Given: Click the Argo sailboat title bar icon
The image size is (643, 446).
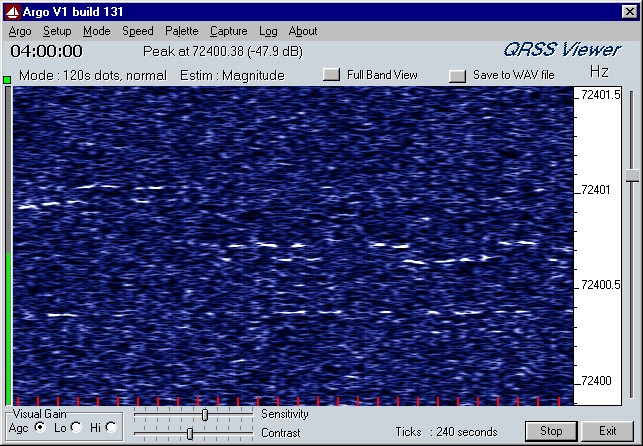Looking at the screenshot, I should (12, 12).
